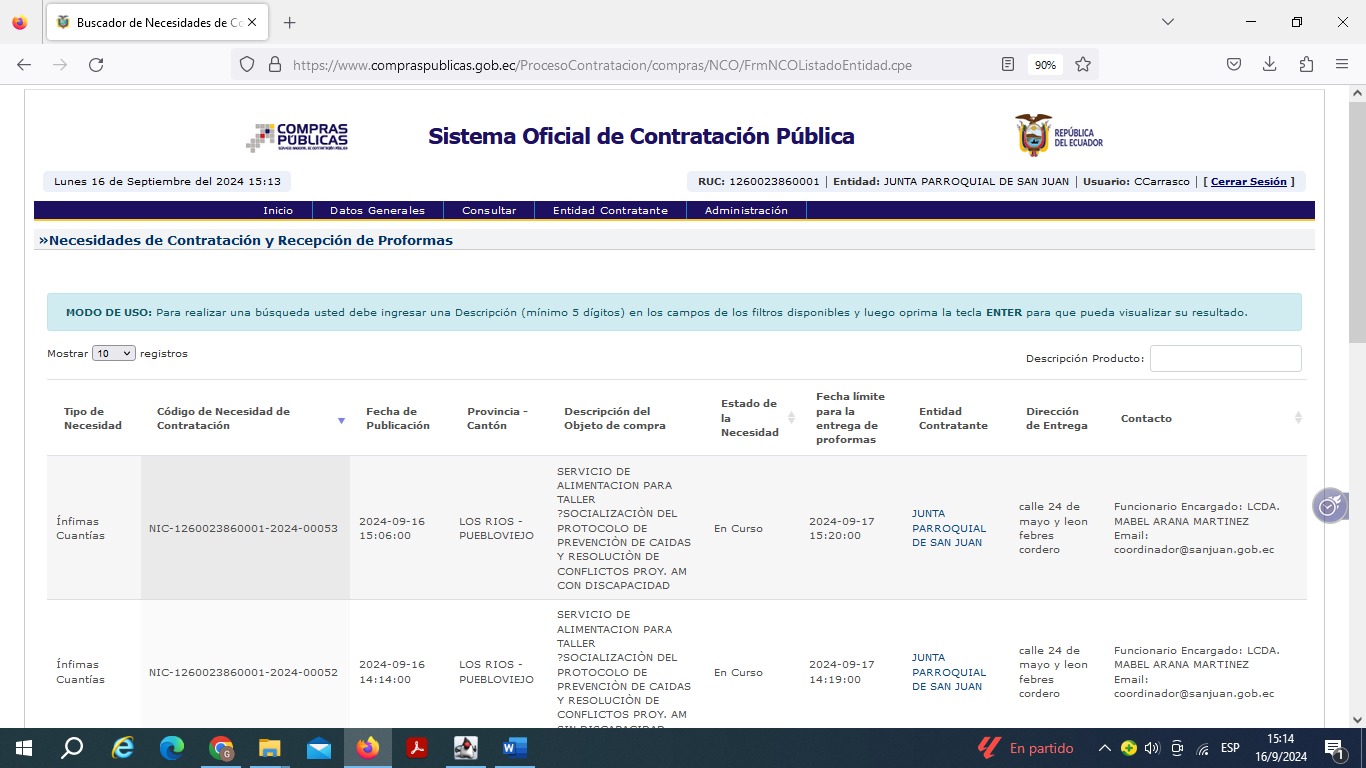The height and width of the screenshot is (768, 1366).
Task: Toggle reader view icon in address bar
Action: tap(1008, 65)
